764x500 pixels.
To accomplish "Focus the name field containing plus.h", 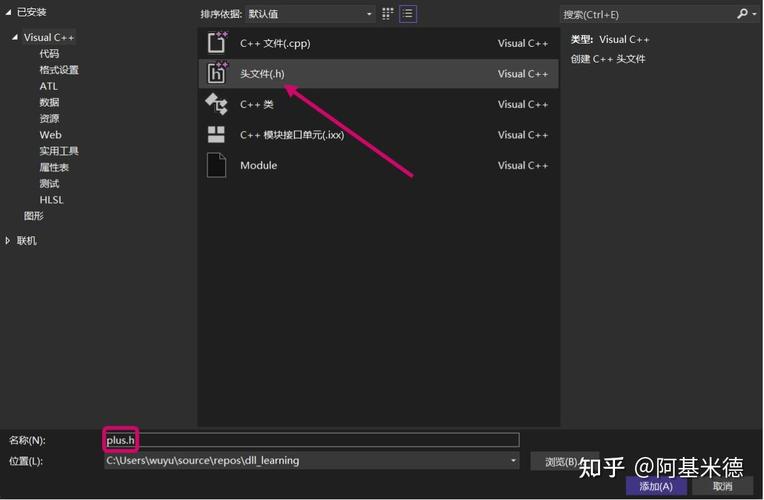I will [x=312, y=440].
